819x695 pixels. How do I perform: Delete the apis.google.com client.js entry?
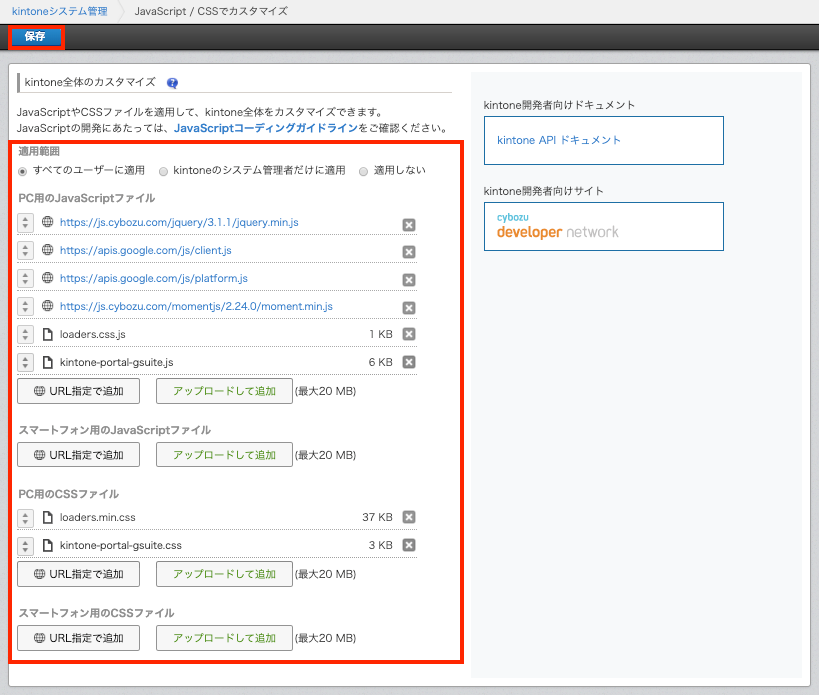click(409, 252)
